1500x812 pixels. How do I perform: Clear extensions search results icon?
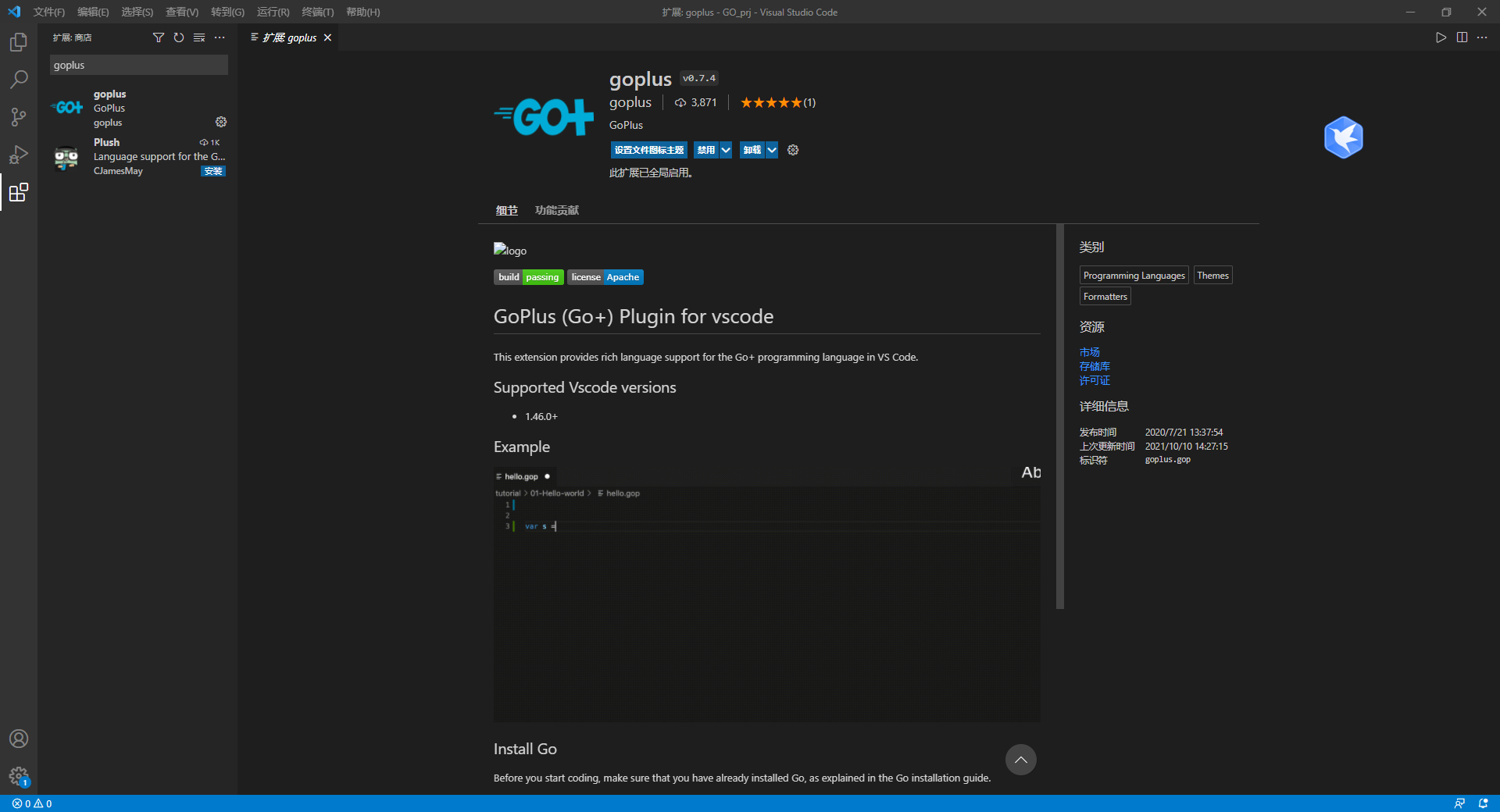coord(199,37)
